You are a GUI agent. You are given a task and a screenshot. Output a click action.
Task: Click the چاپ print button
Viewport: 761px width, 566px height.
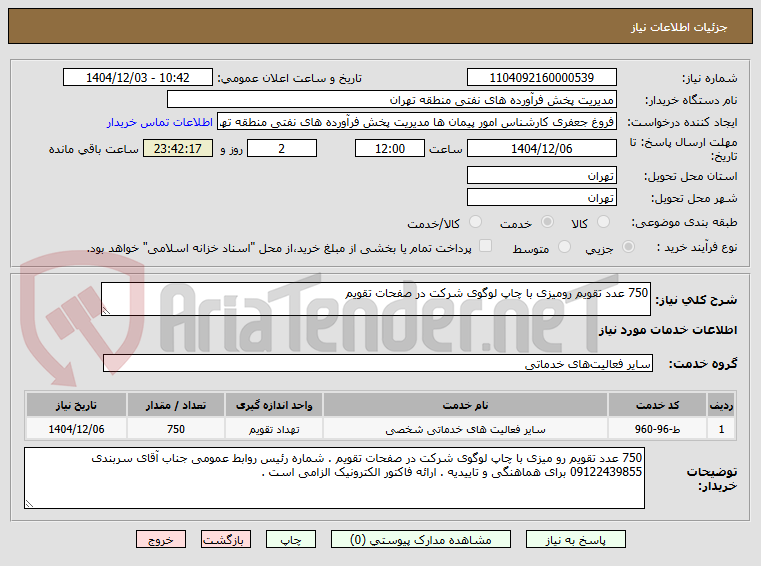[291, 539]
